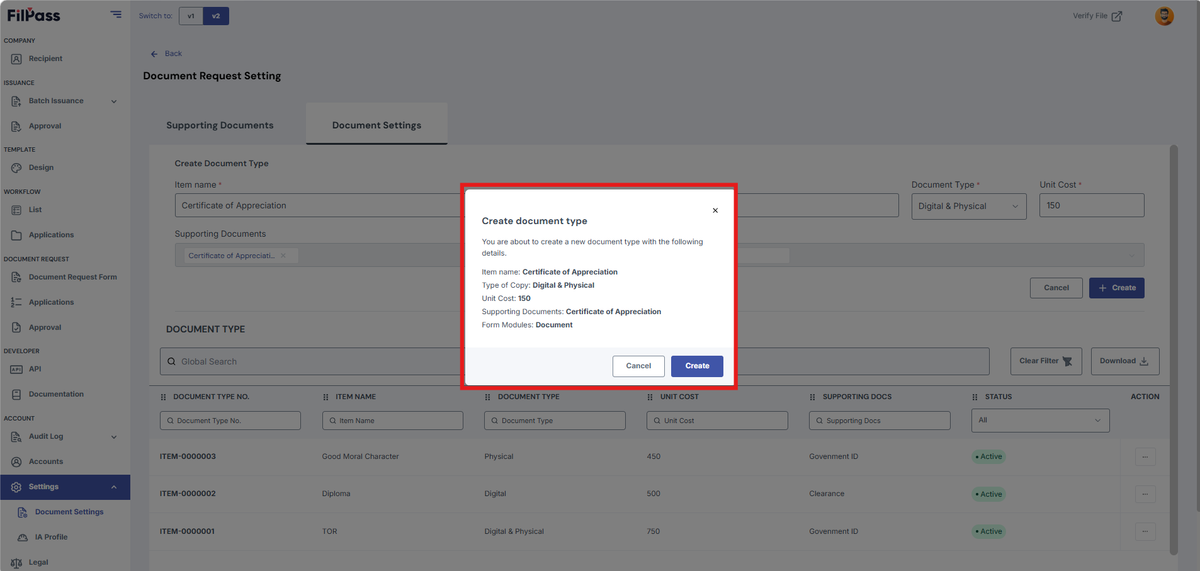This screenshot has height=571, width=1200.
Task: Click the Document Type No. filter field
Action: click(x=230, y=421)
